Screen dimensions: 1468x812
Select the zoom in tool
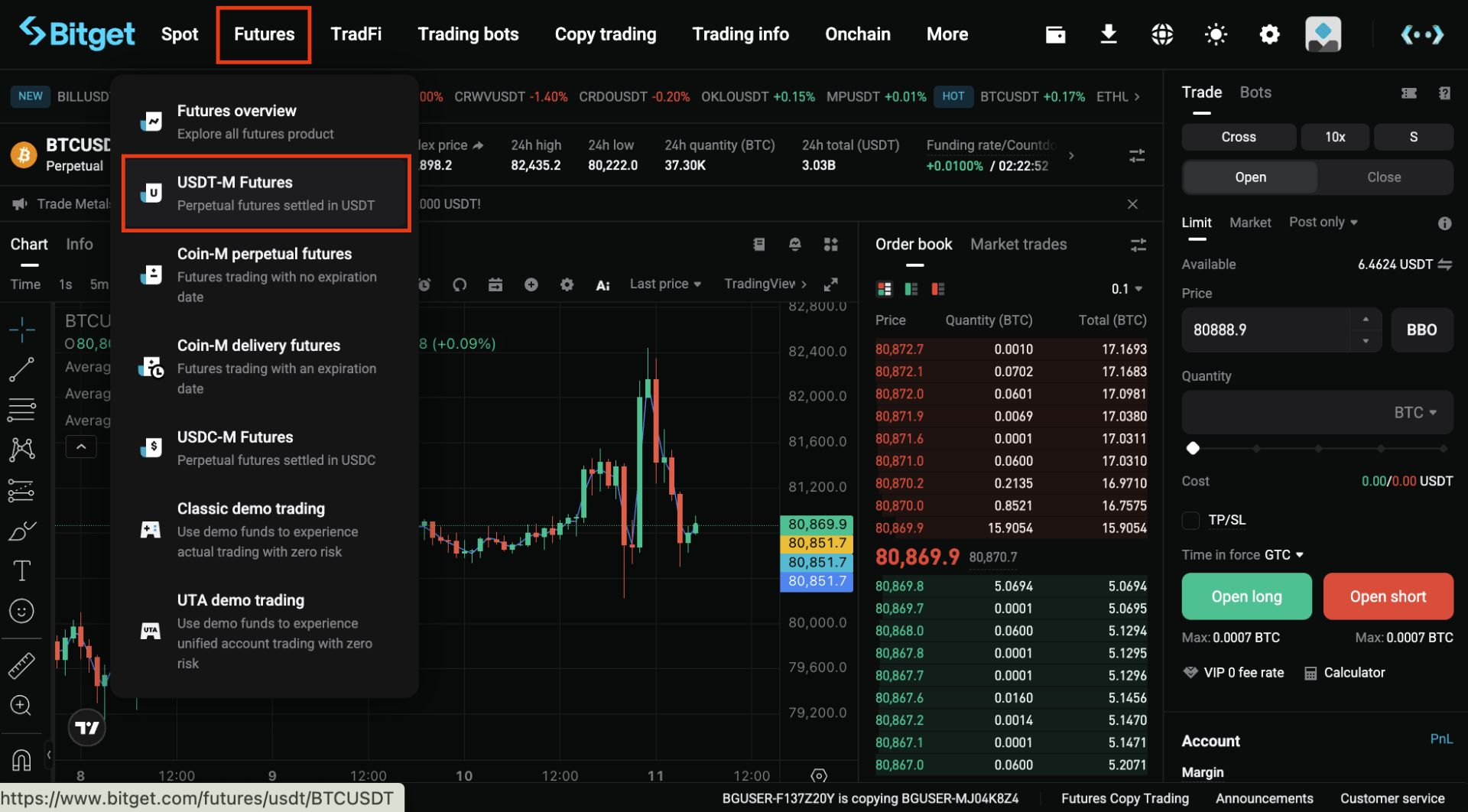[x=22, y=705]
